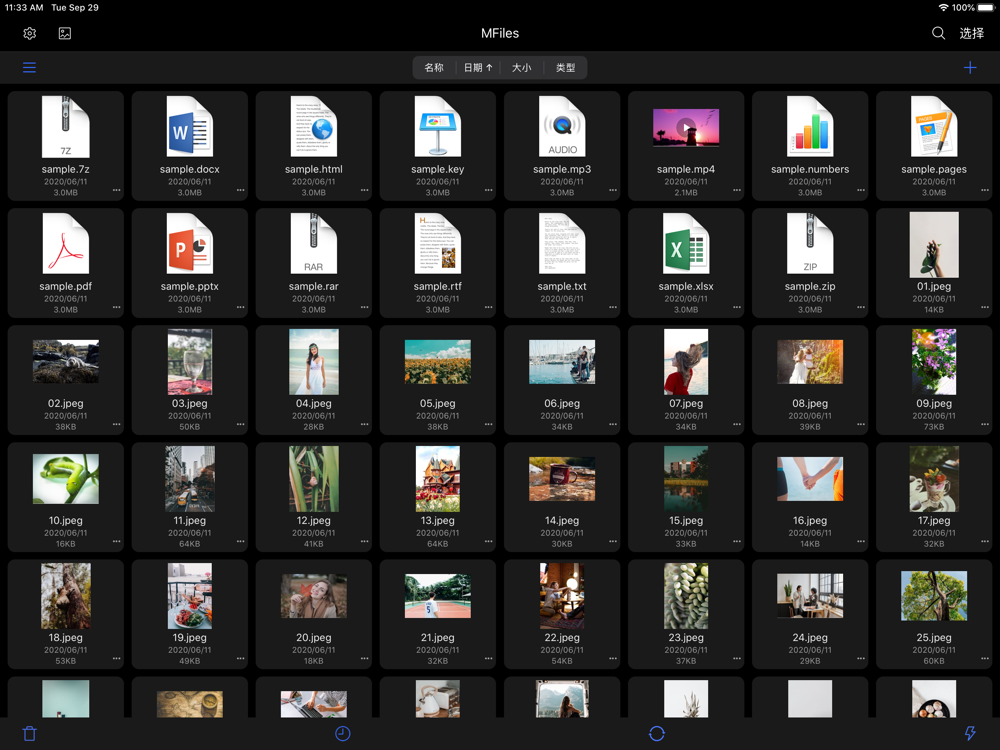Open the sample.mp4 video thumbnail
The height and width of the screenshot is (750, 1000).
(686, 128)
